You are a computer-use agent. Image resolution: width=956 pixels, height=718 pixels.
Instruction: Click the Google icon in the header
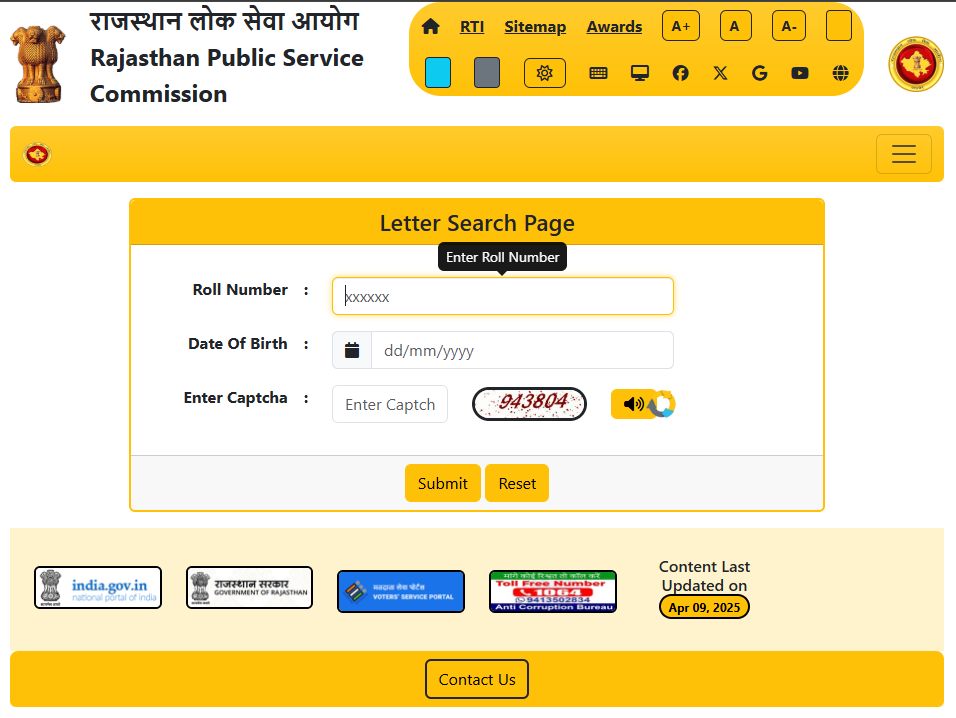pos(760,73)
